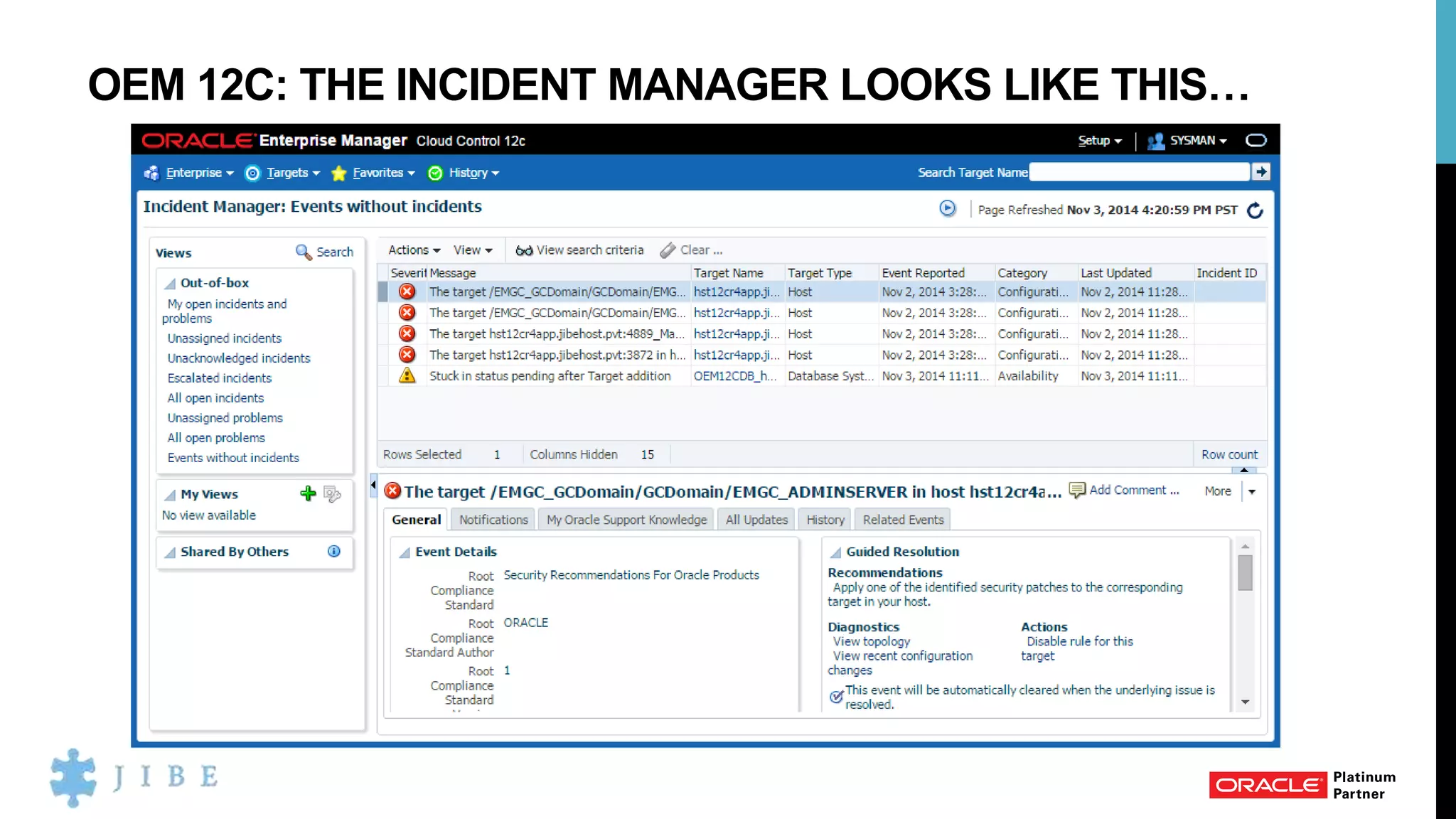Open the SYSMAN user dropdown

point(1198,141)
